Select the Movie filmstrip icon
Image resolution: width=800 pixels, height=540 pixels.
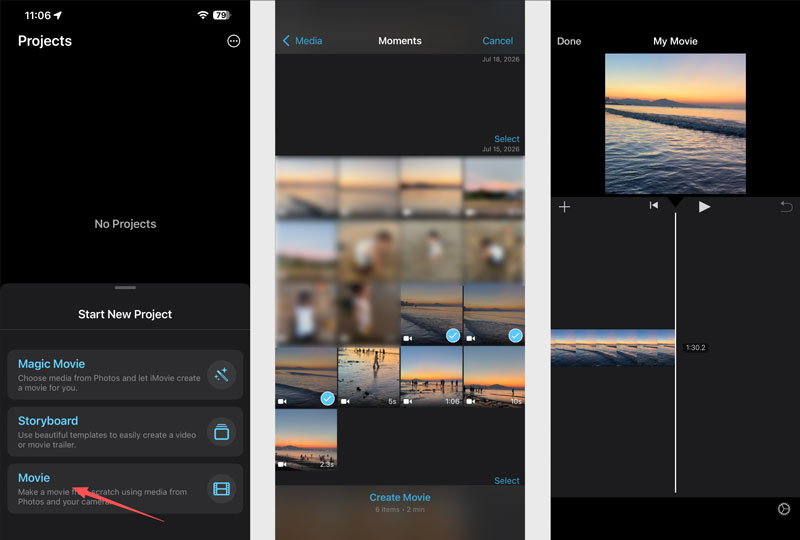(221, 489)
